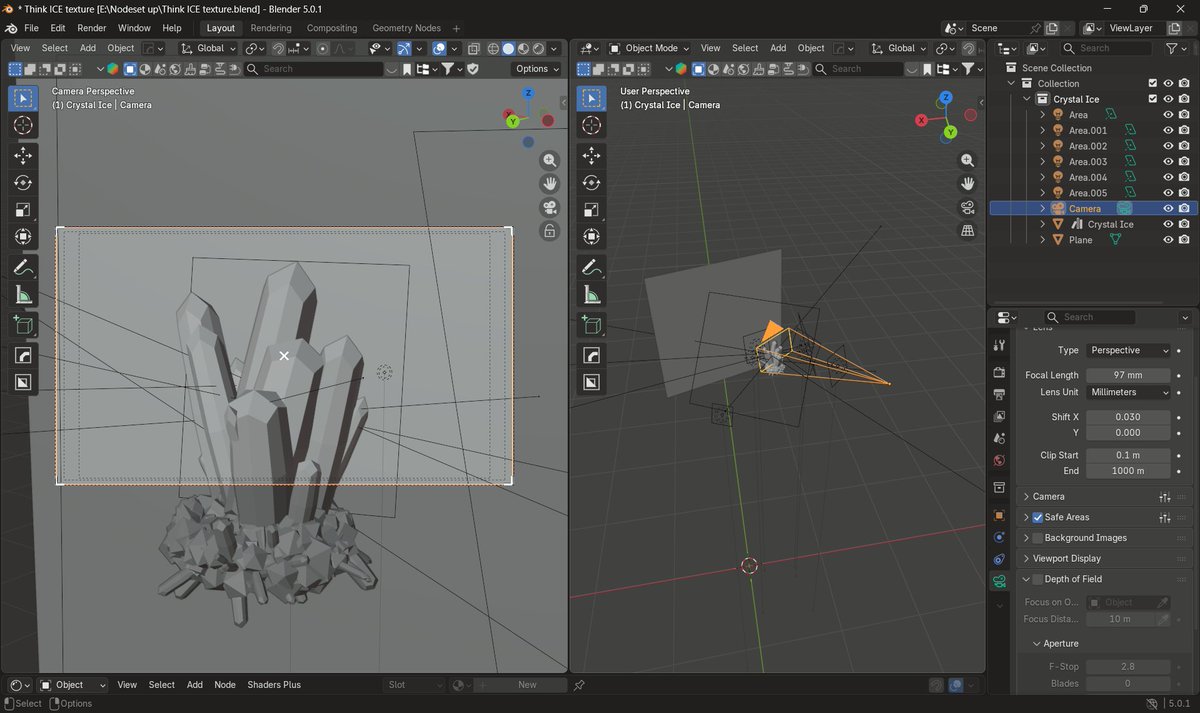Screen dimensions: 1200x713
Task: Open the Output properties tab
Action: click(x=999, y=394)
